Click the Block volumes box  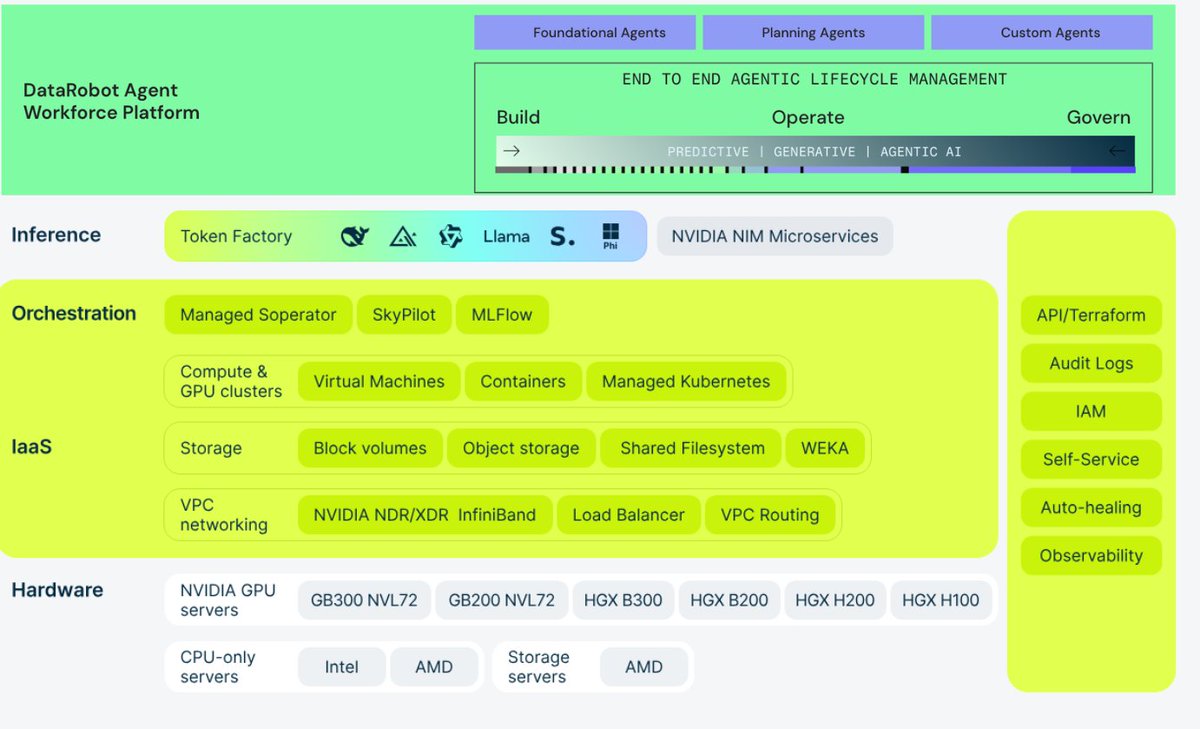(x=370, y=448)
